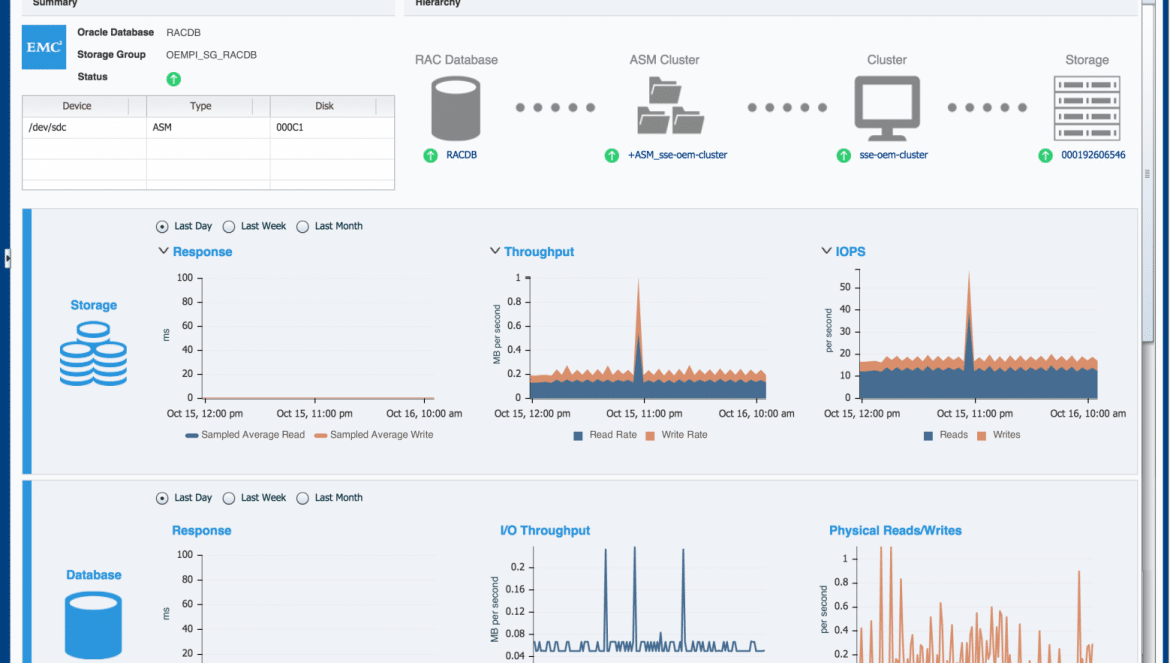Click the Write Rate legend swatch

650,436
